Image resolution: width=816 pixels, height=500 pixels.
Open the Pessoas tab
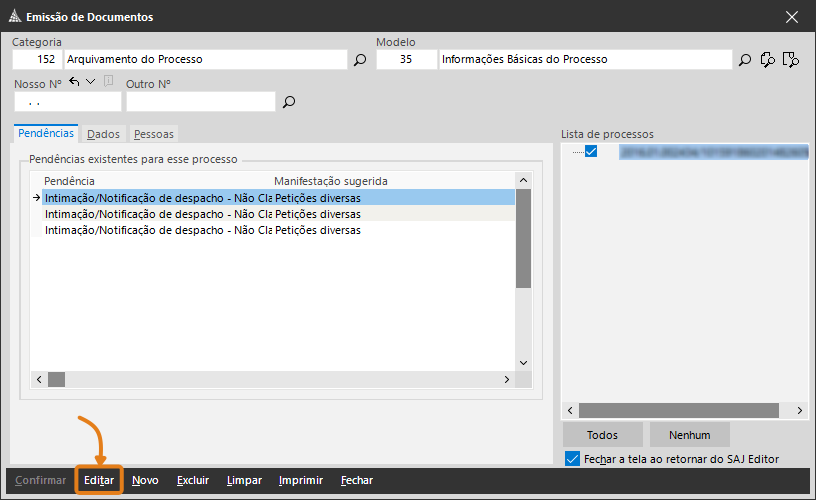[153, 133]
